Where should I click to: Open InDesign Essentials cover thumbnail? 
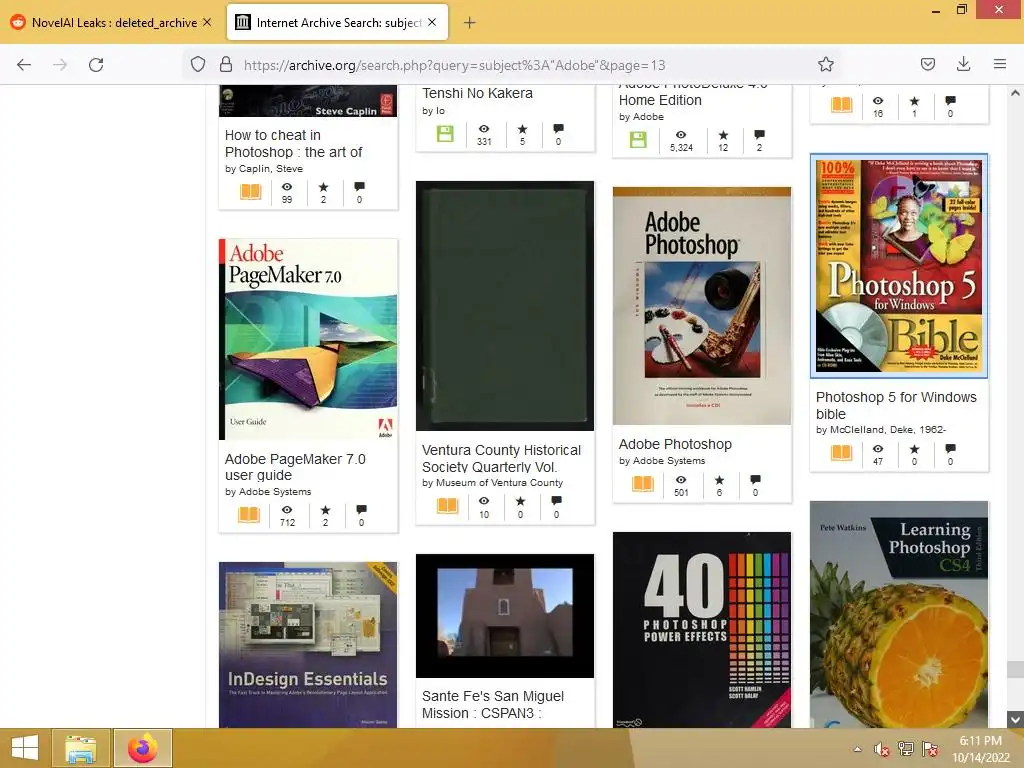308,645
